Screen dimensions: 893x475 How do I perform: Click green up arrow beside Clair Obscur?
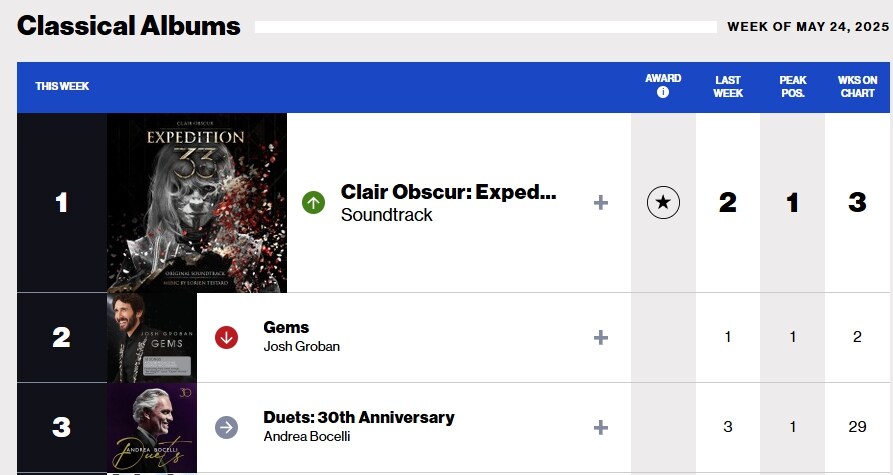[x=314, y=203]
